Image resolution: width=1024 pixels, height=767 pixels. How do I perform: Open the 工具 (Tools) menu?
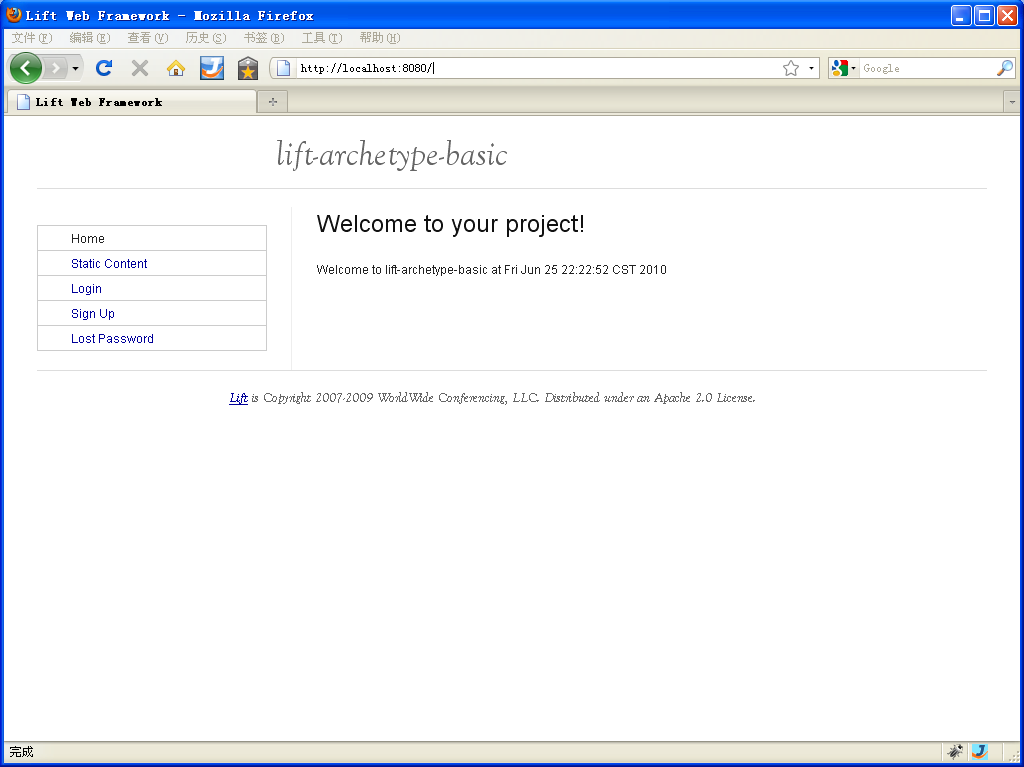point(321,38)
